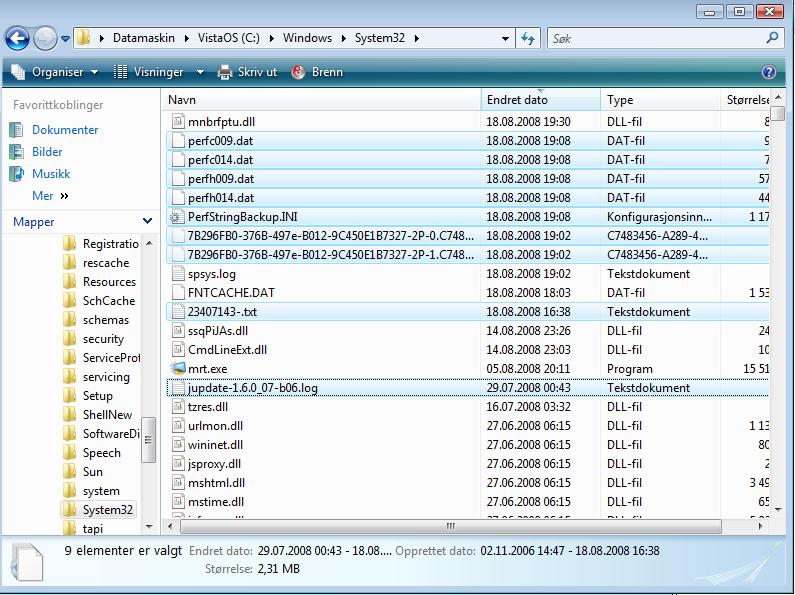Click horizontal scrollbar right arrow
This screenshot has height=595, width=795.
pyautogui.click(x=760, y=526)
